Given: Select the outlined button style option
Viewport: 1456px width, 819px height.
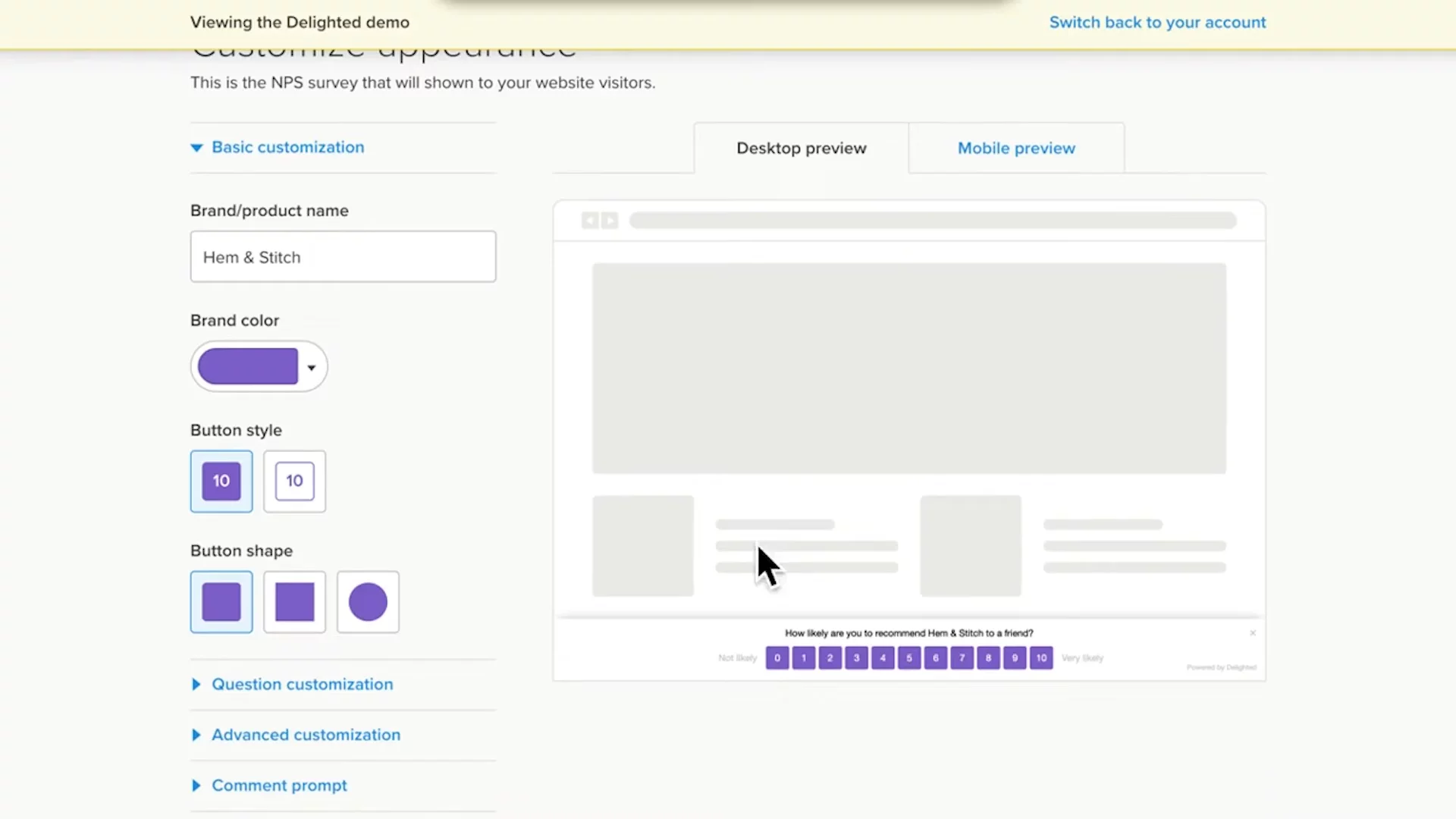Looking at the screenshot, I should [x=294, y=482].
